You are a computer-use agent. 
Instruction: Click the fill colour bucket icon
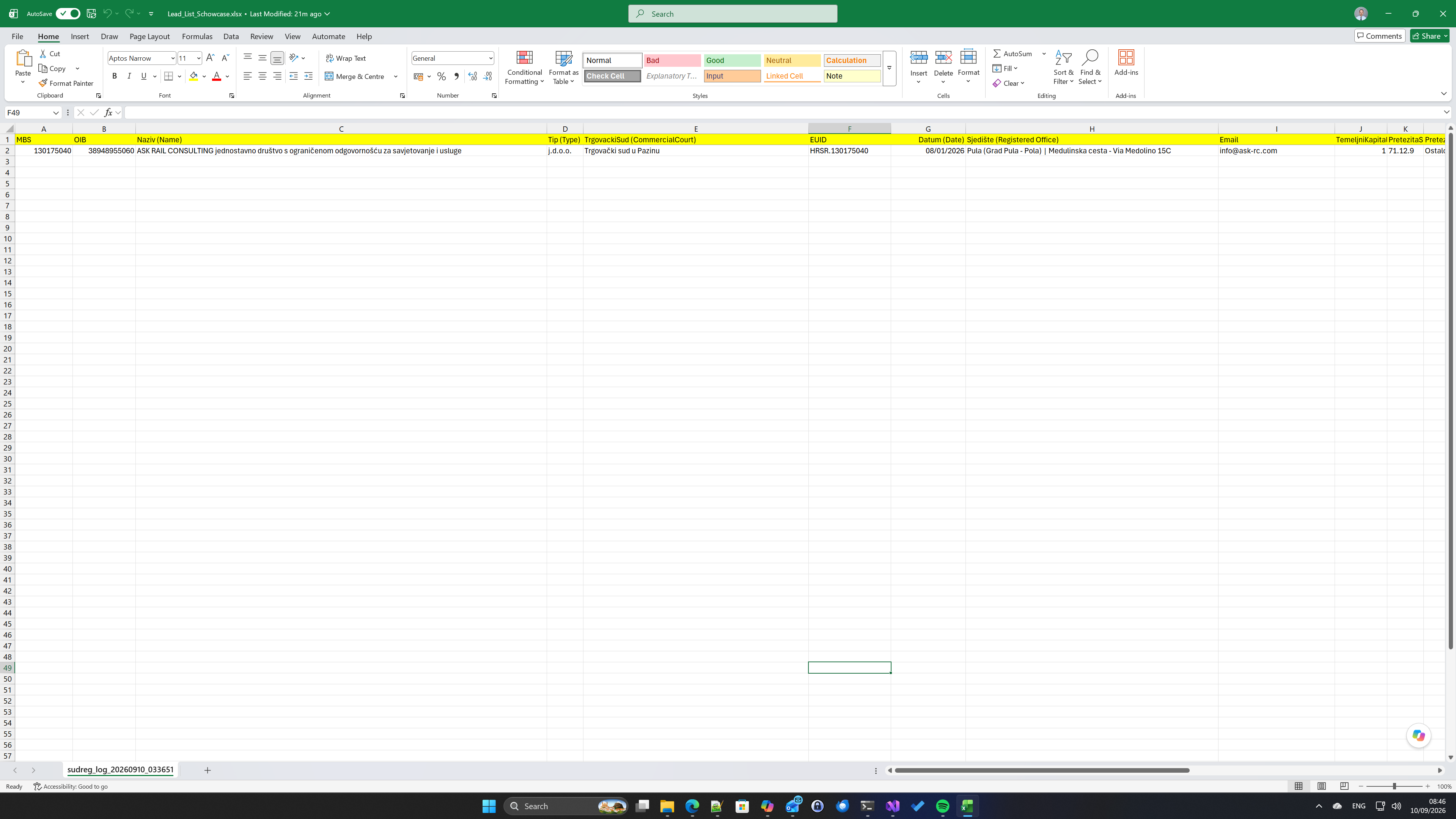(194, 76)
